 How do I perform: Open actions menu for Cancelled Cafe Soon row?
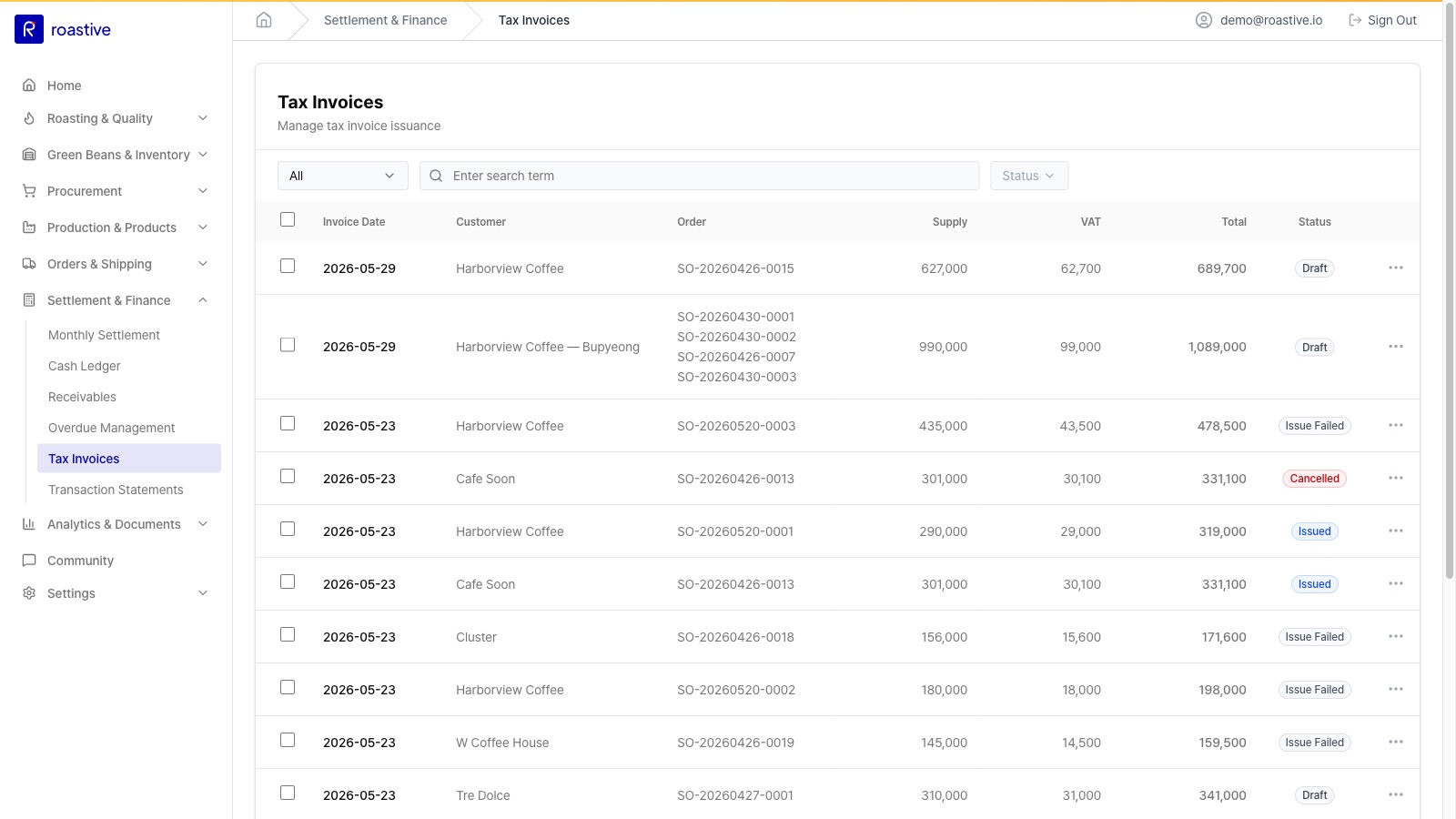(x=1396, y=478)
